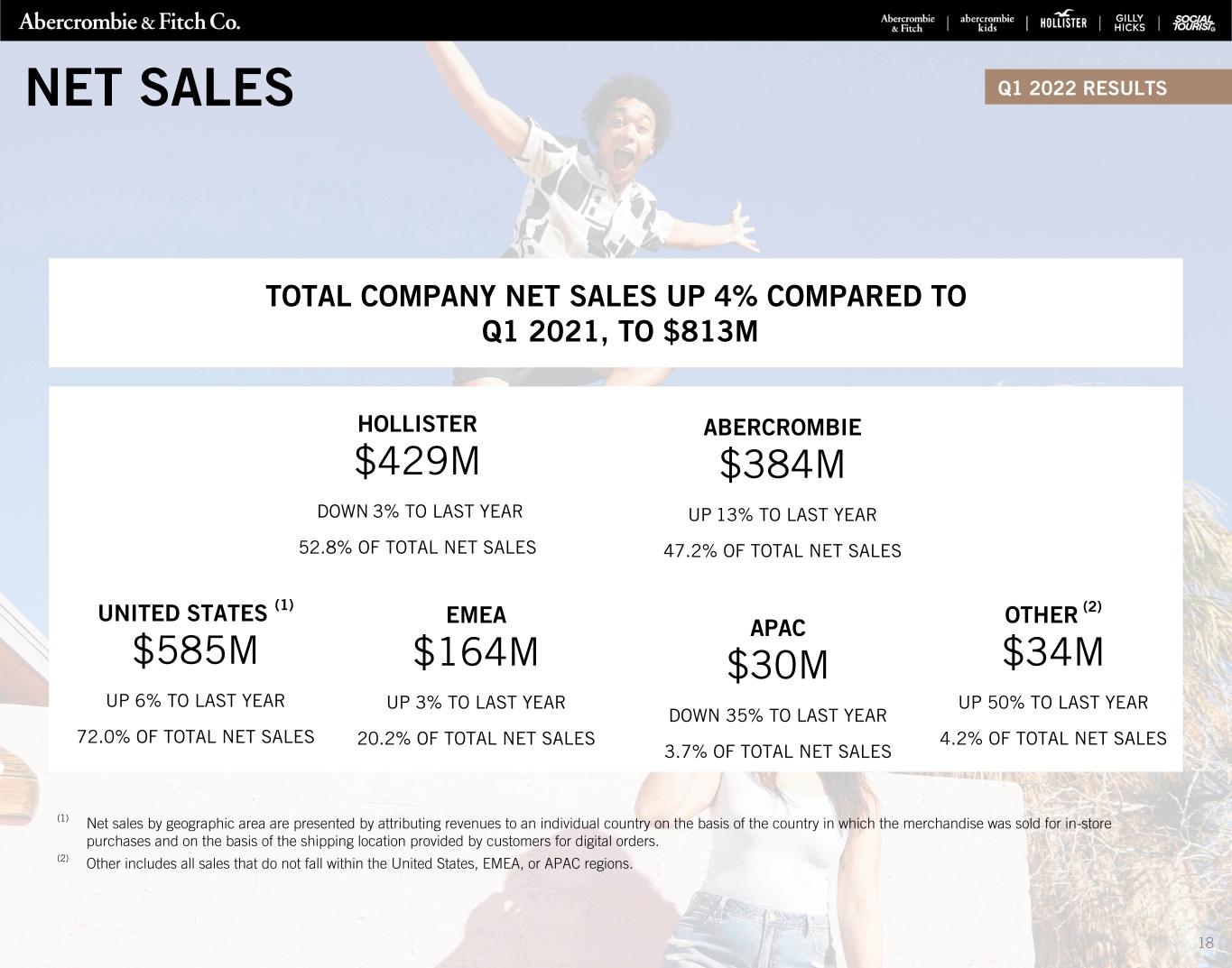Click the Q1 2022 RESULTS banner
Image resolution: width=1232 pixels, height=968 pixels.
click(1082, 88)
